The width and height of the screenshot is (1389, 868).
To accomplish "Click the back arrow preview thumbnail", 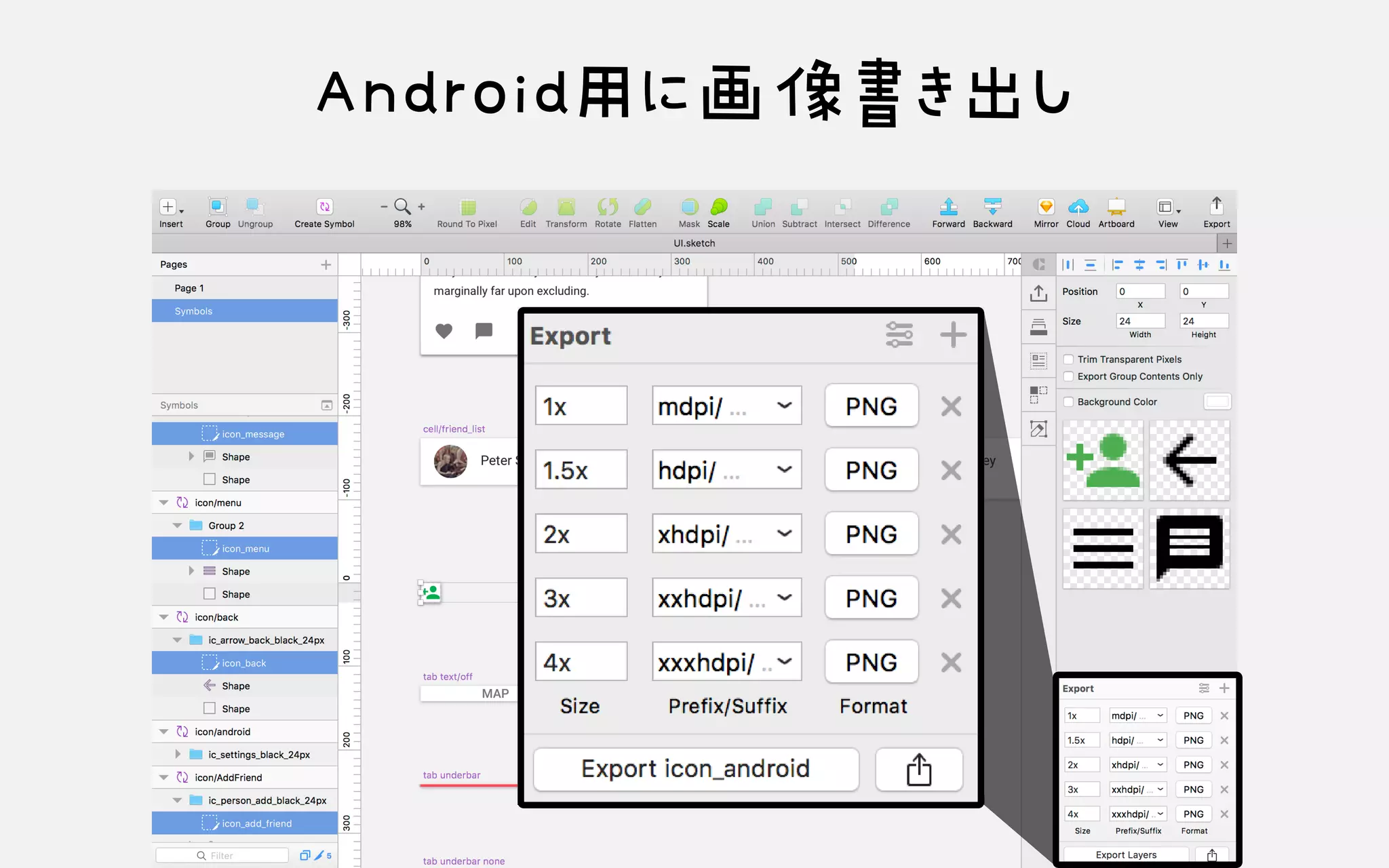I will 1190,460.
